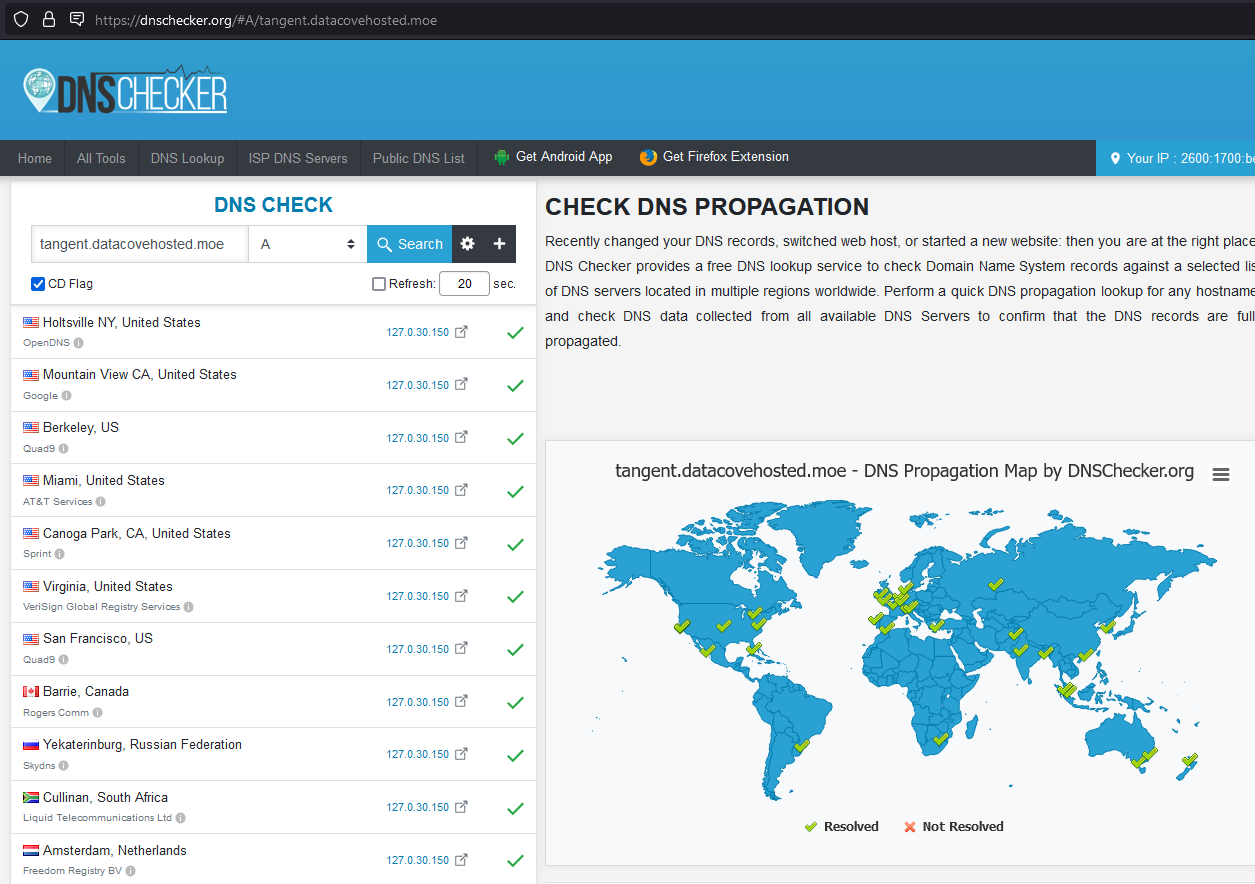Open external link icon for Holtsville NY result
This screenshot has width=1255, height=884.
pyautogui.click(x=461, y=333)
